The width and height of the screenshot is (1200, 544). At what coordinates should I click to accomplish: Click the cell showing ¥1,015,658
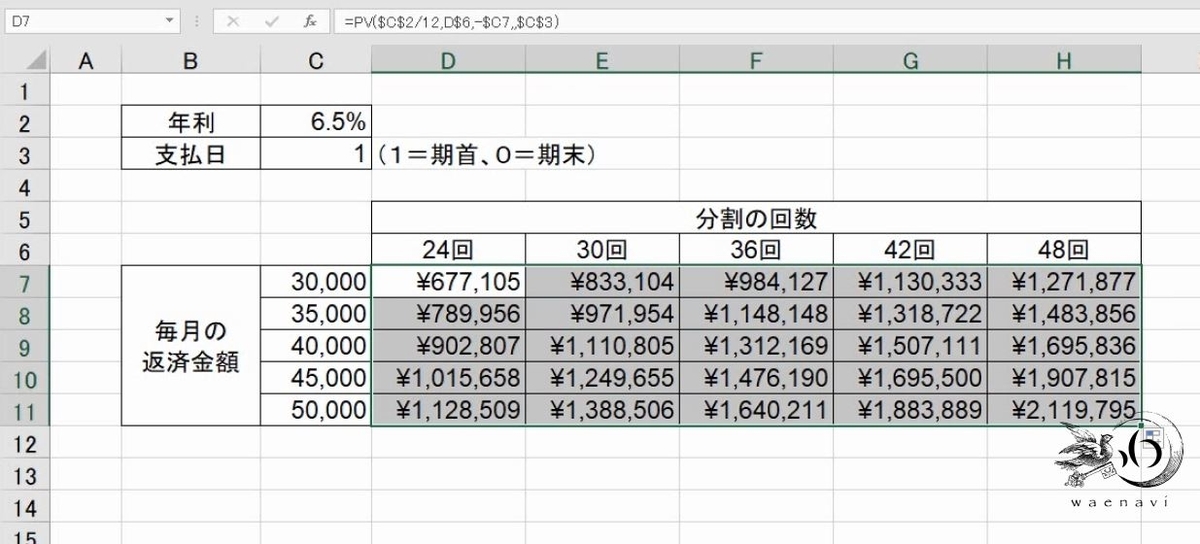[448, 379]
